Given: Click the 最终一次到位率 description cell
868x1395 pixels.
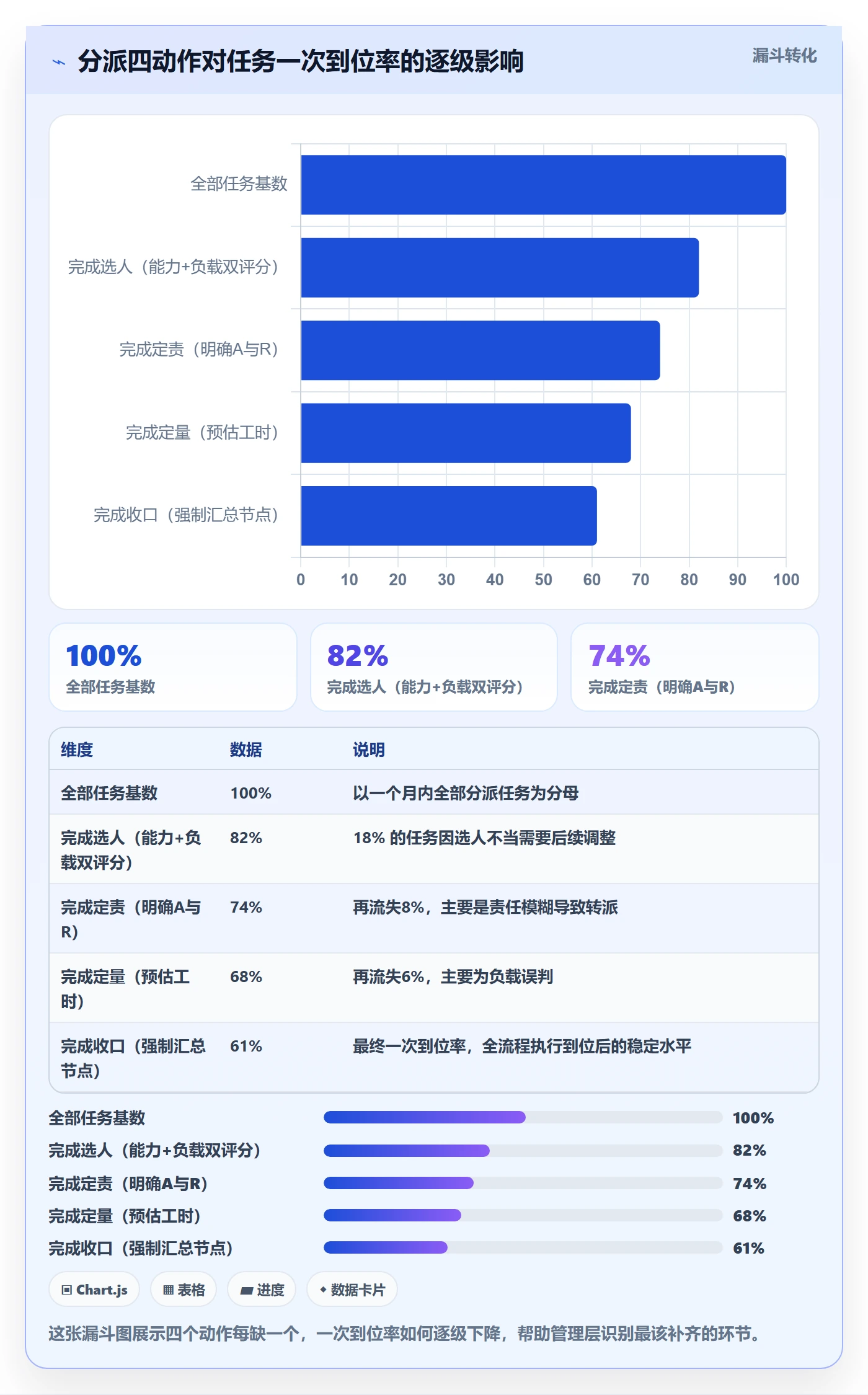Looking at the screenshot, I should pos(522,1046).
